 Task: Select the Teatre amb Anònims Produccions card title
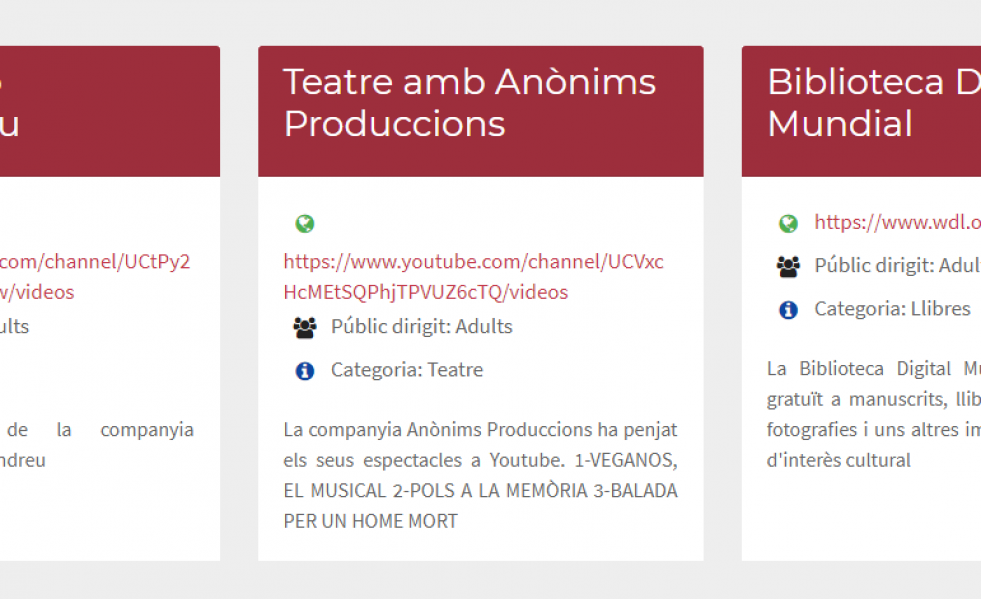click(x=469, y=102)
